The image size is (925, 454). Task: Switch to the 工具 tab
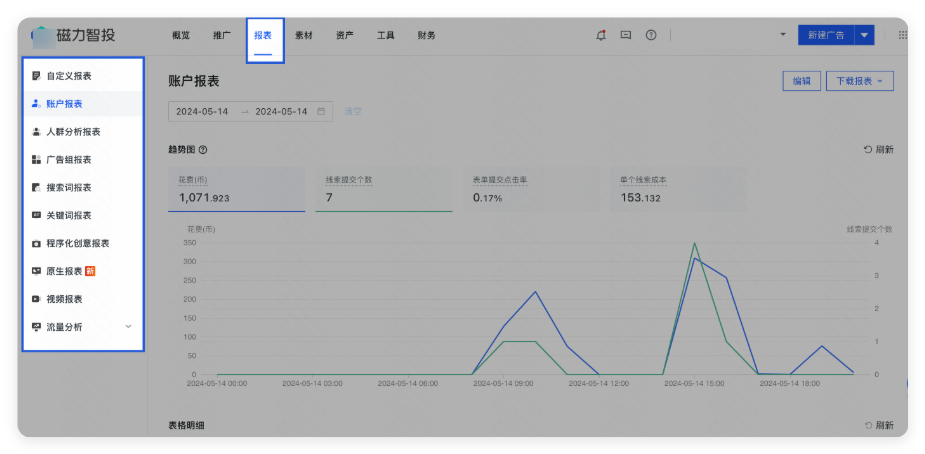coord(385,35)
